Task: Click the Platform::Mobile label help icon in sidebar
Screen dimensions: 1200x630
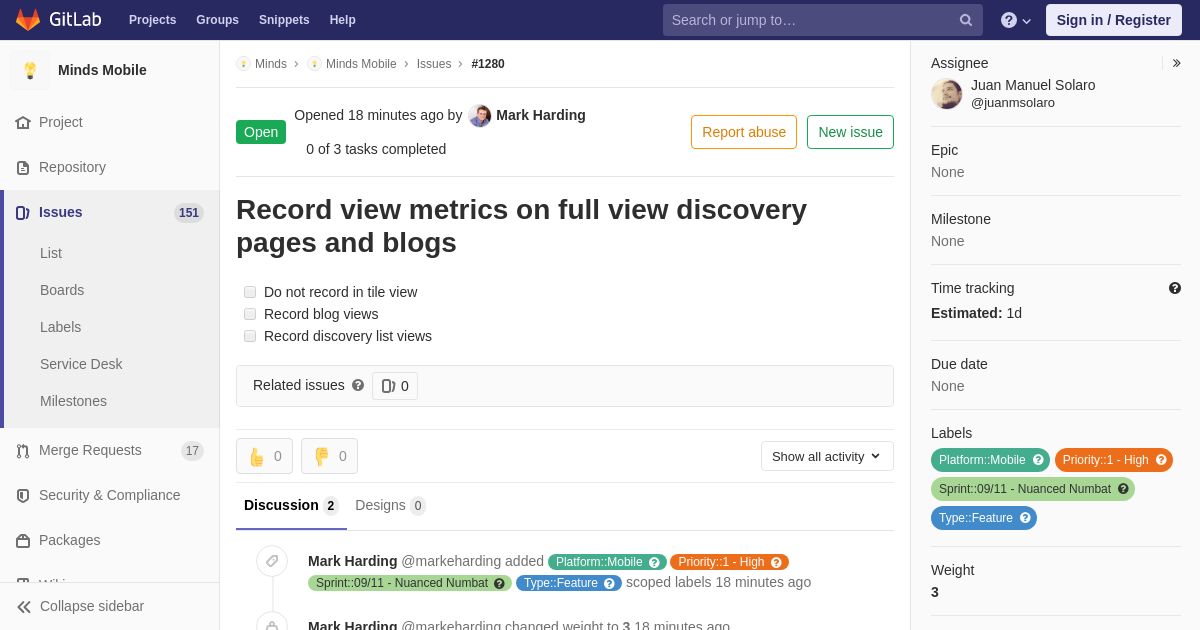Action: [x=1038, y=460]
